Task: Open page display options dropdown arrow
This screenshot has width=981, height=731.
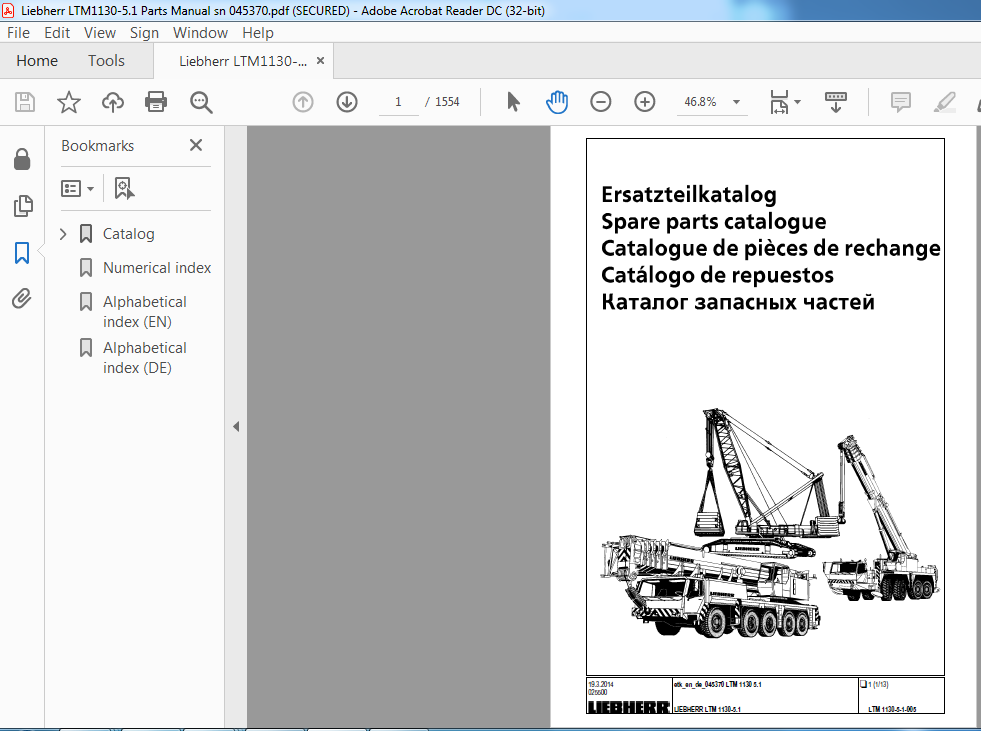Action: pyautogui.click(x=797, y=102)
